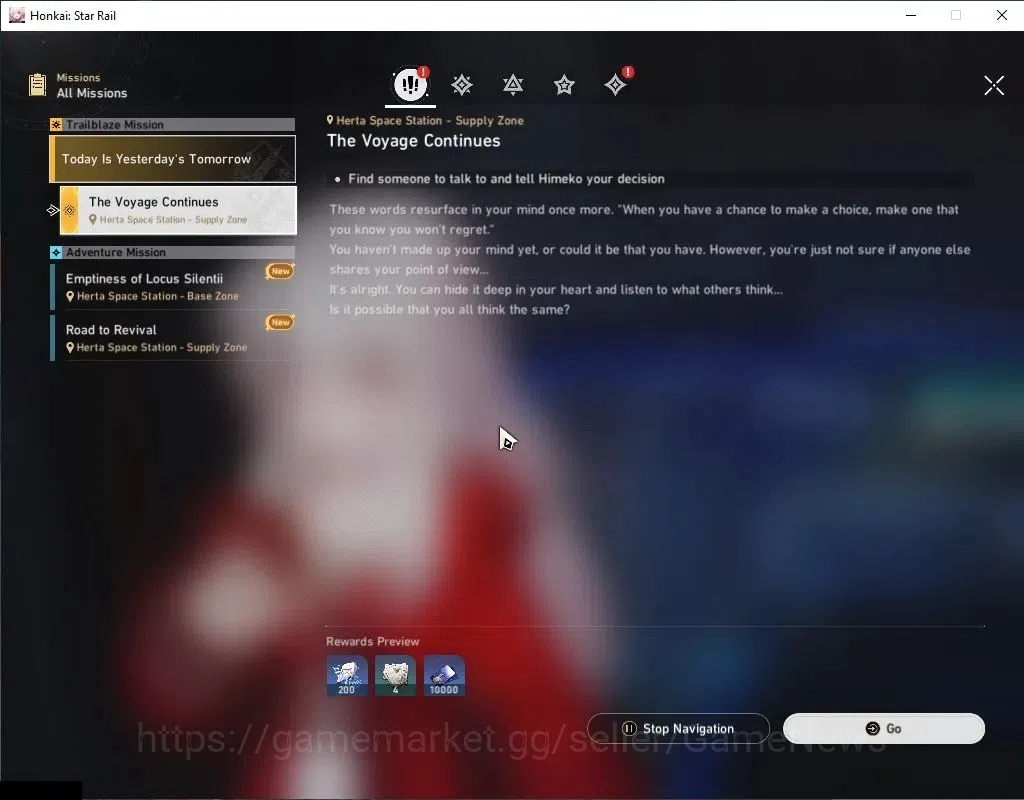The height and width of the screenshot is (800, 1024).
Task: Click the tracking marker beside The Voyage Continues
Action: 52,210
